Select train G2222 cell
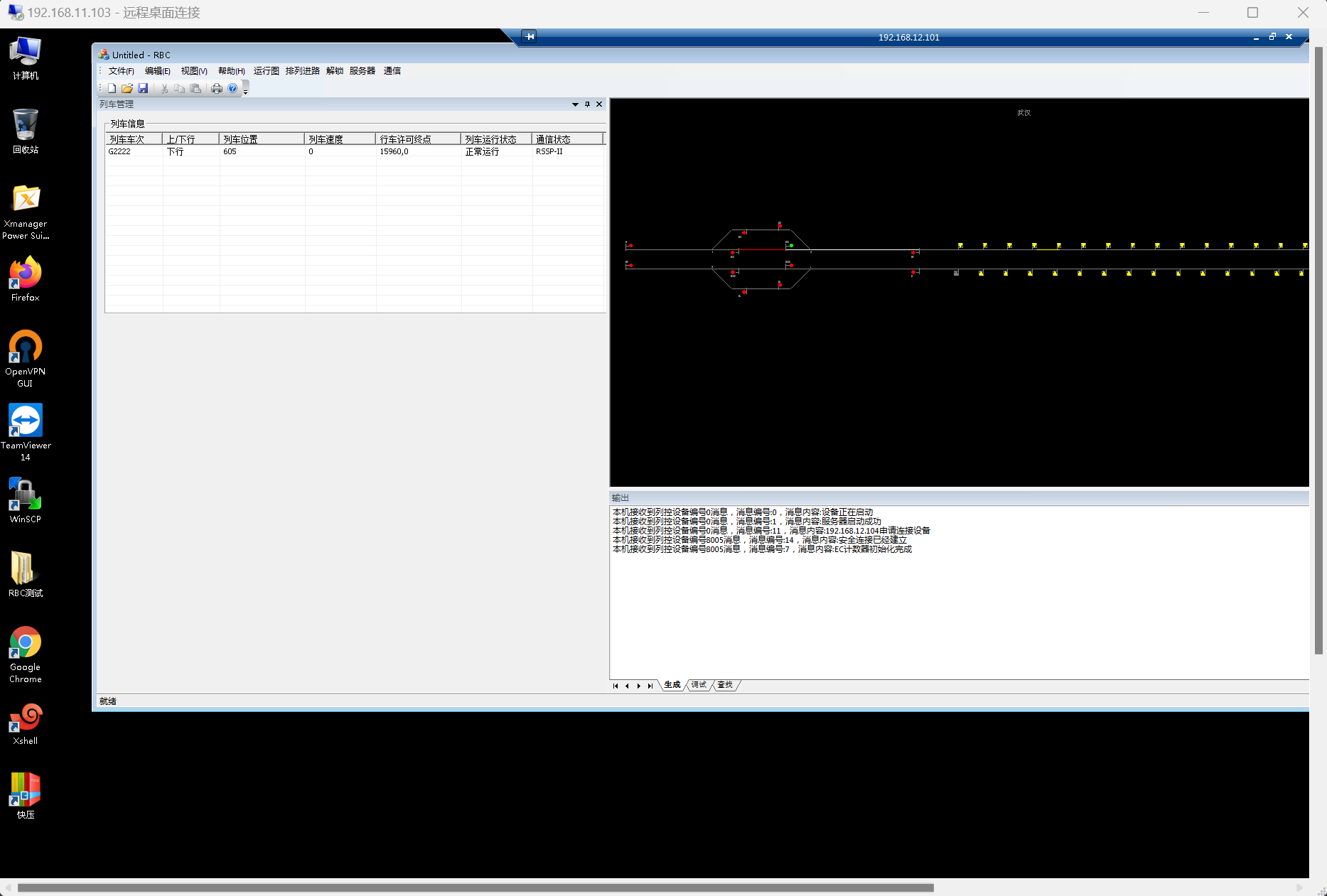Screen dimensions: 1327x896 coord(119,151)
